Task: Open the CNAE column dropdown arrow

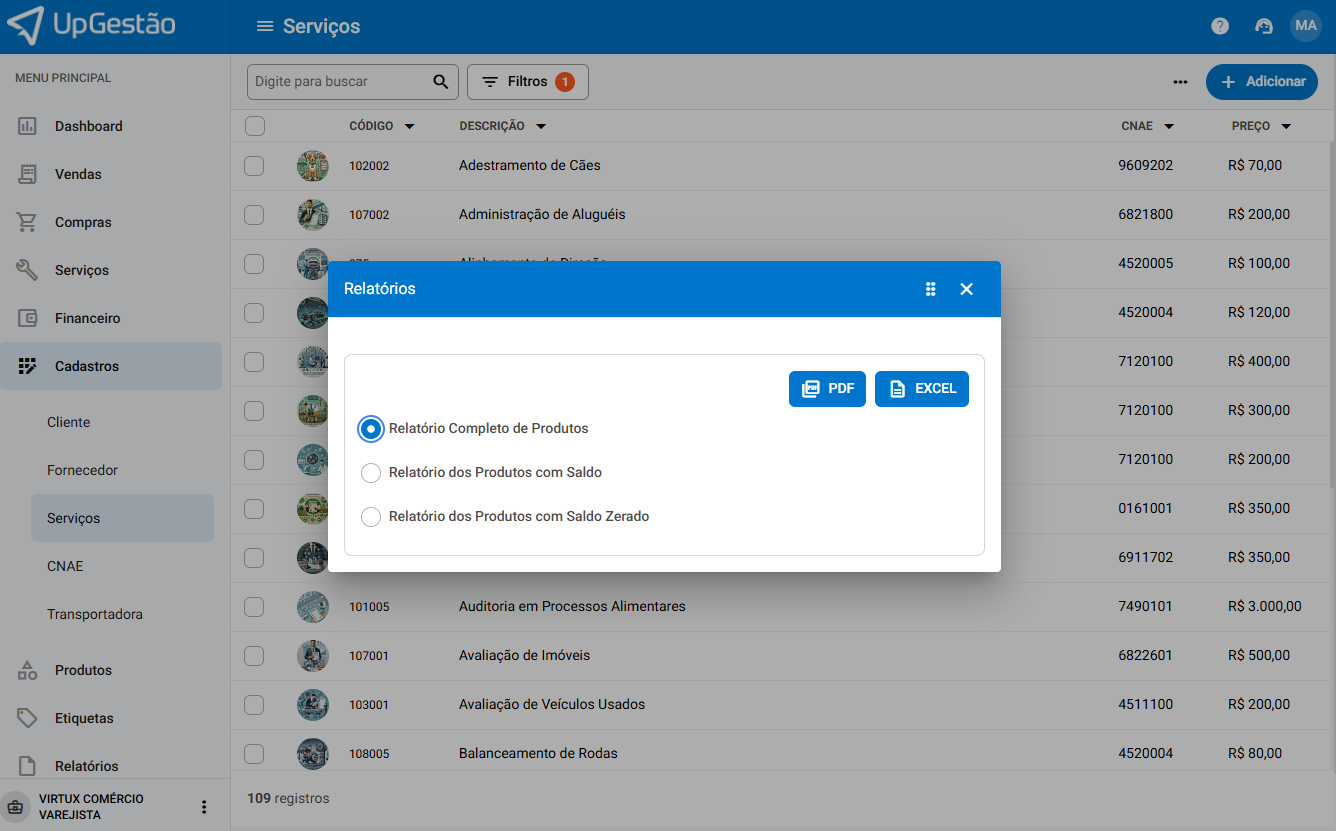Action: 1168,127
